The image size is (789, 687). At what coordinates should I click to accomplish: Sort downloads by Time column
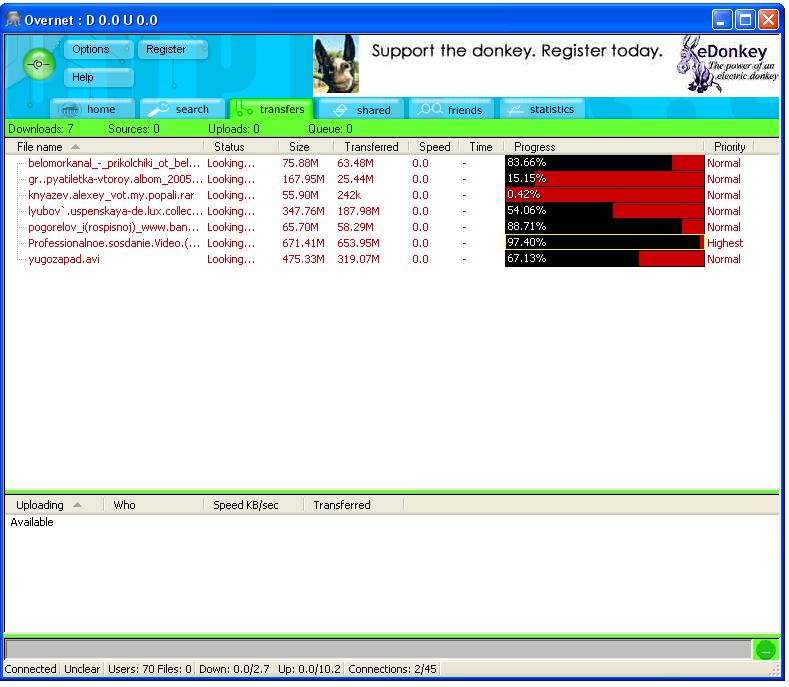481,147
